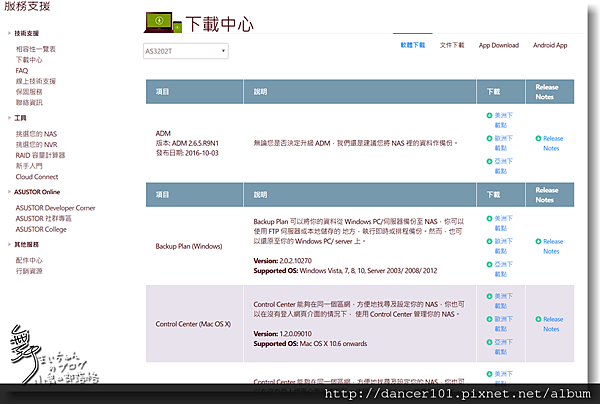Viewport: 600px width, 404px height.
Task: Click the Control Center (Mac OS X) item name
Action: point(193,324)
